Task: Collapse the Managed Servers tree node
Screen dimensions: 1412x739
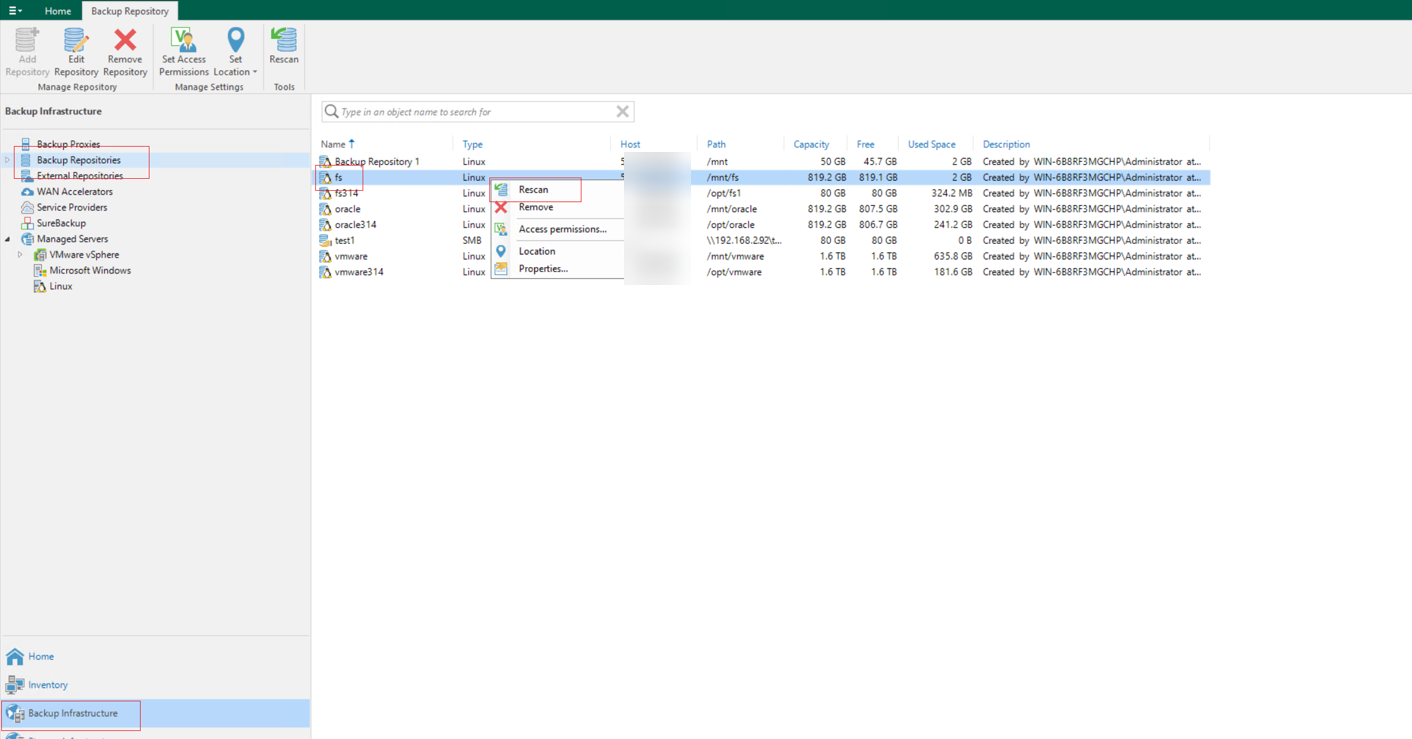Action: [x=8, y=239]
